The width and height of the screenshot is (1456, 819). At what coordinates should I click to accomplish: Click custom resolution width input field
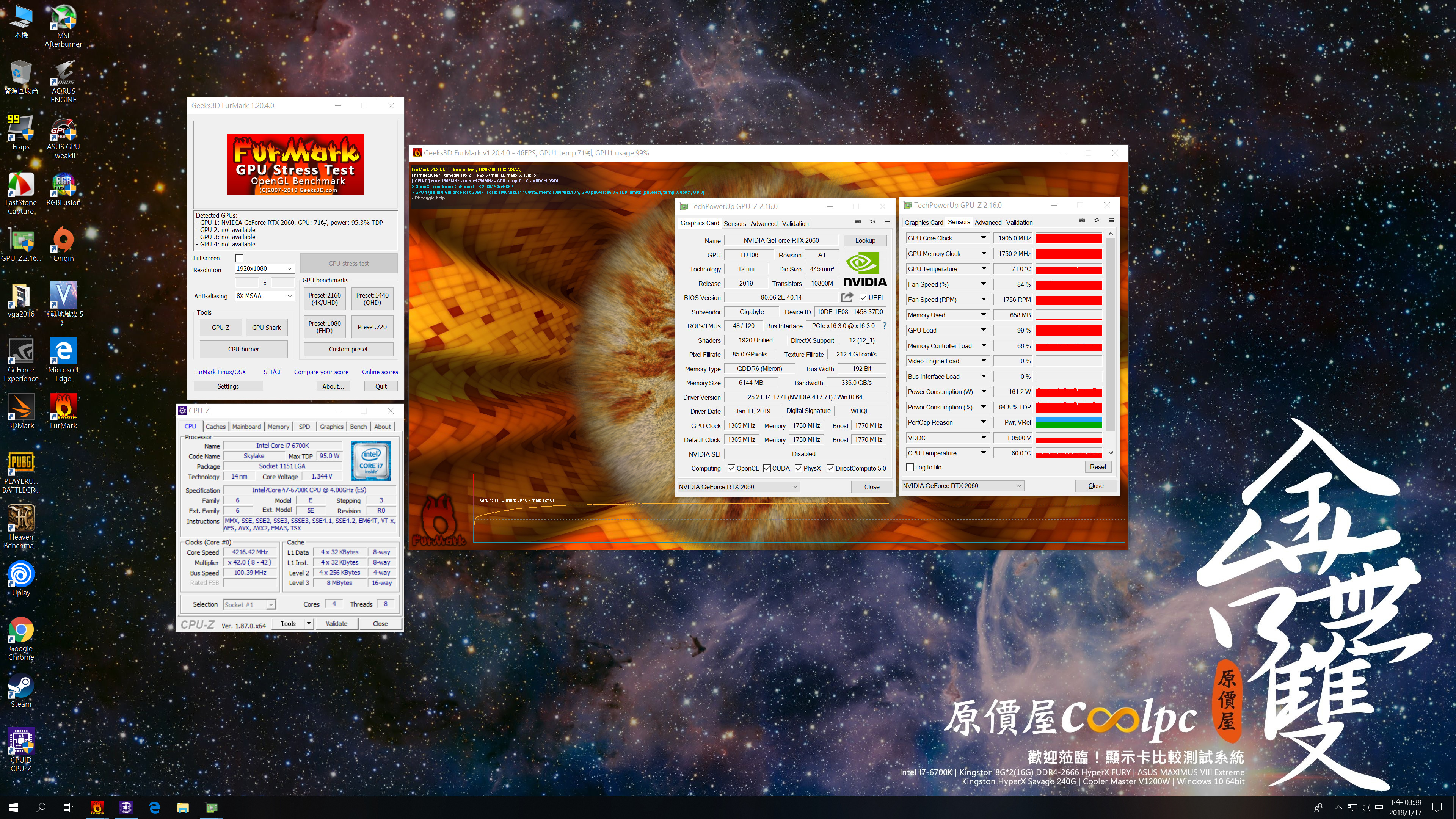point(246,282)
